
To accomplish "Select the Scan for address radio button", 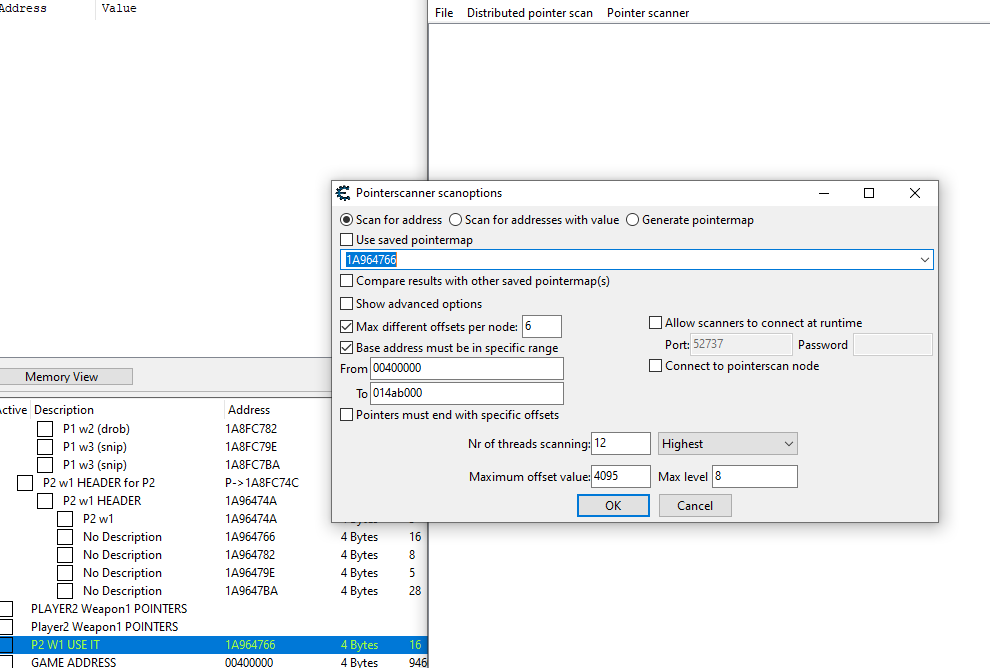I will 347,220.
